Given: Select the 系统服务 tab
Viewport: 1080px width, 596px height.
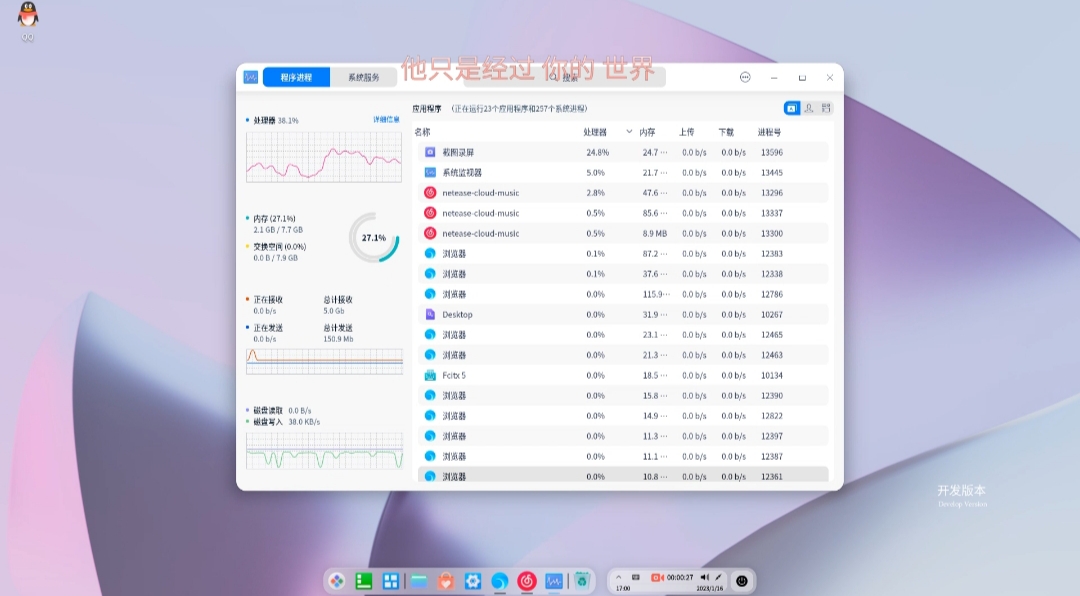Looking at the screenshot, I should (x=364, y=77).
